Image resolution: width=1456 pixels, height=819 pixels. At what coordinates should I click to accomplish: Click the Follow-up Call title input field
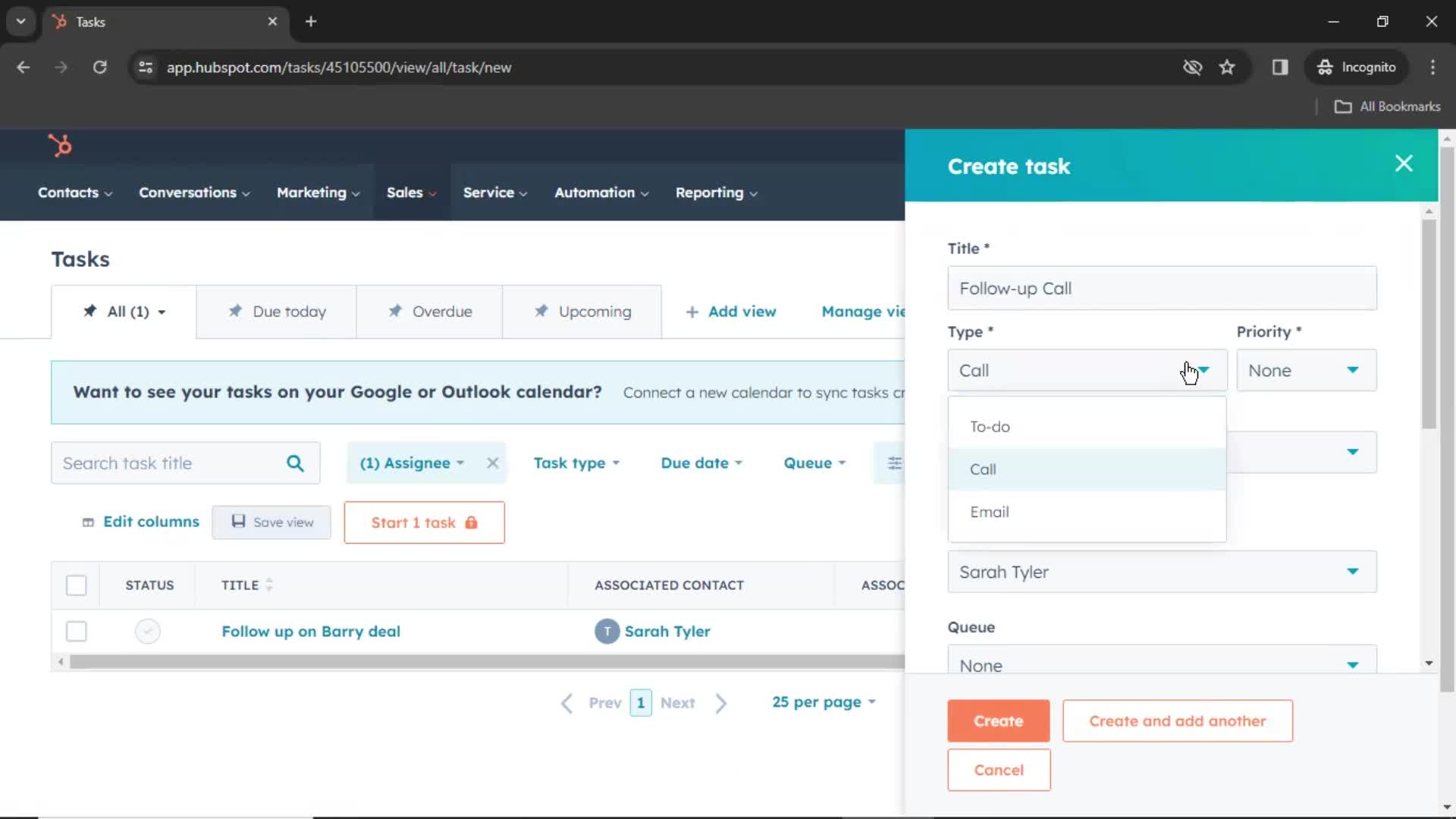point(1162,288)
